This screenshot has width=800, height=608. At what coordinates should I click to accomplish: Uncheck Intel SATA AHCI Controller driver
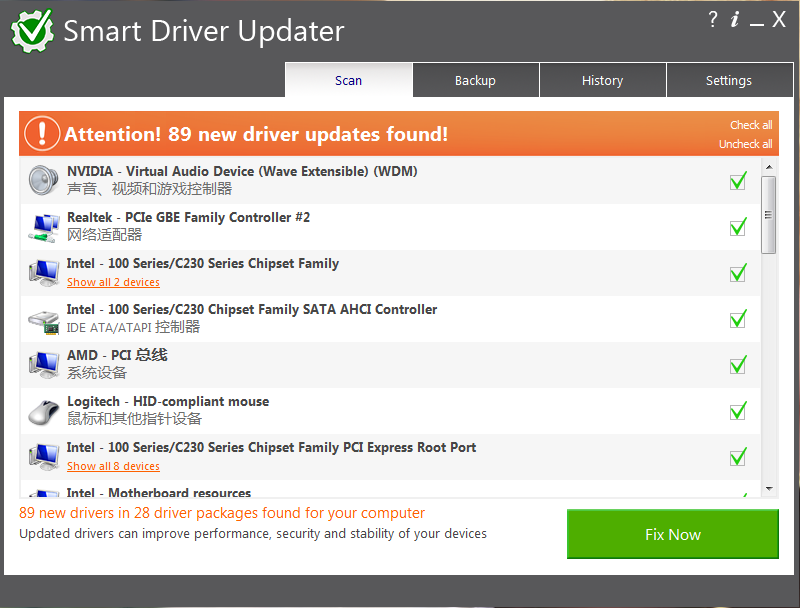pyautogui.click(x=738, y=319)
